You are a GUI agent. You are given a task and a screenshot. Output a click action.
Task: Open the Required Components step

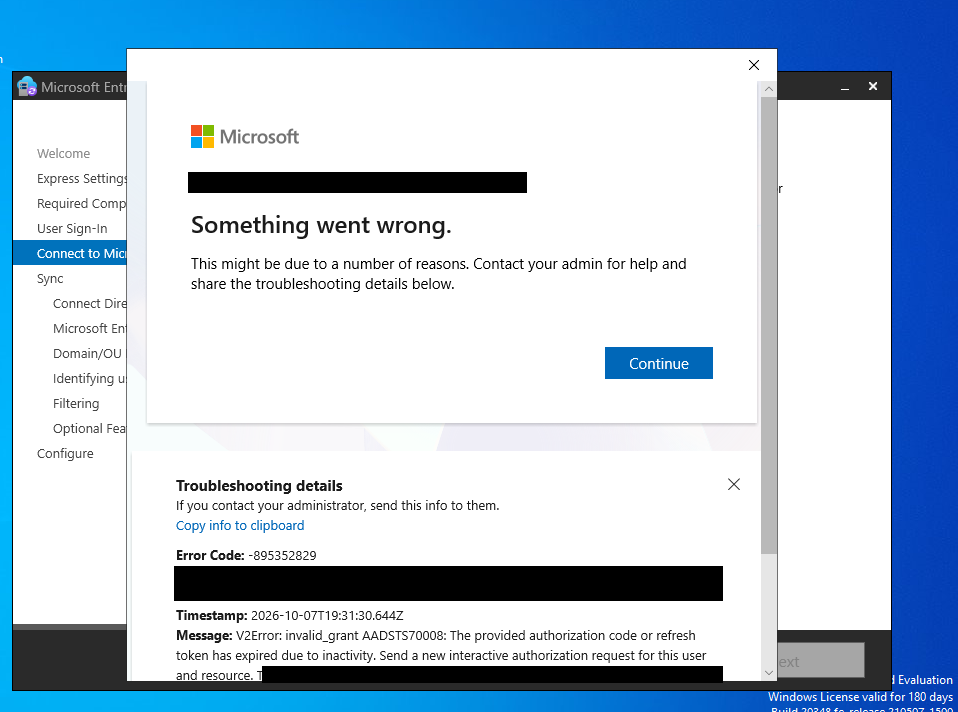tap(81, 204)
